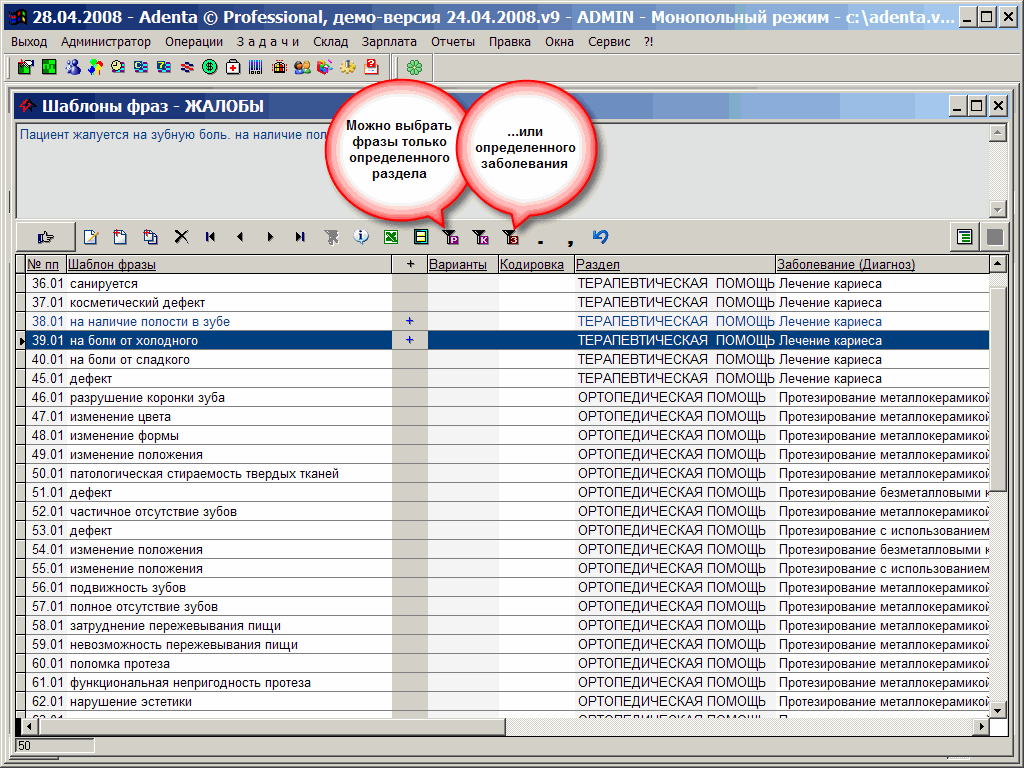Image resolution: width=1024 pixels, height=768 pixels.
Task: Click the first aid kit toolbar icon
Action: point(233,67)
